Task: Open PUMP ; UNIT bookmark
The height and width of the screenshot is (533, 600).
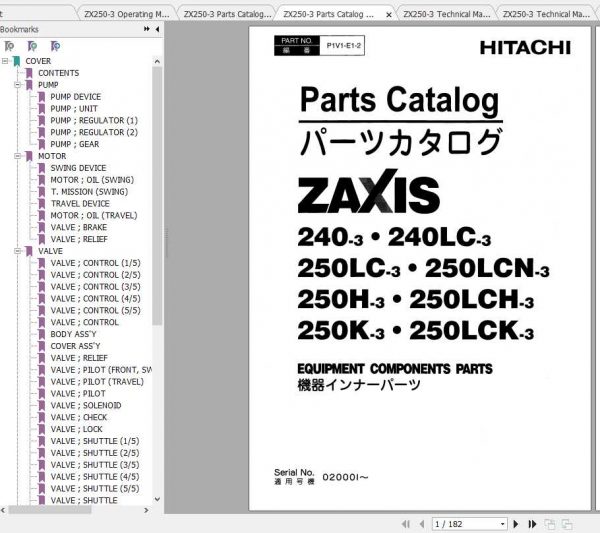Action: pyautogui.click(x=74, y=109)
